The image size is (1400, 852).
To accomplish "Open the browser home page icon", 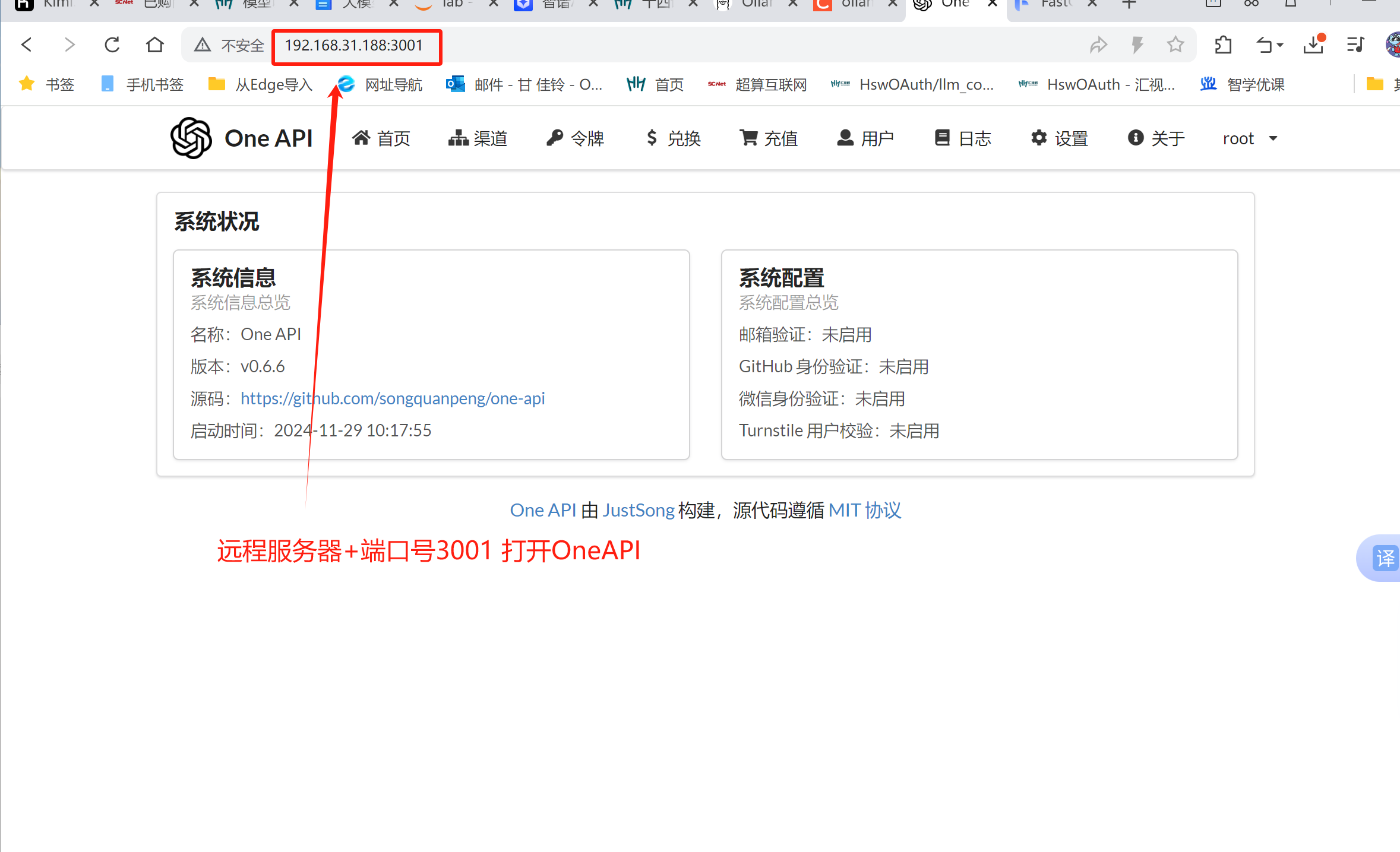I will coord(155,45).
